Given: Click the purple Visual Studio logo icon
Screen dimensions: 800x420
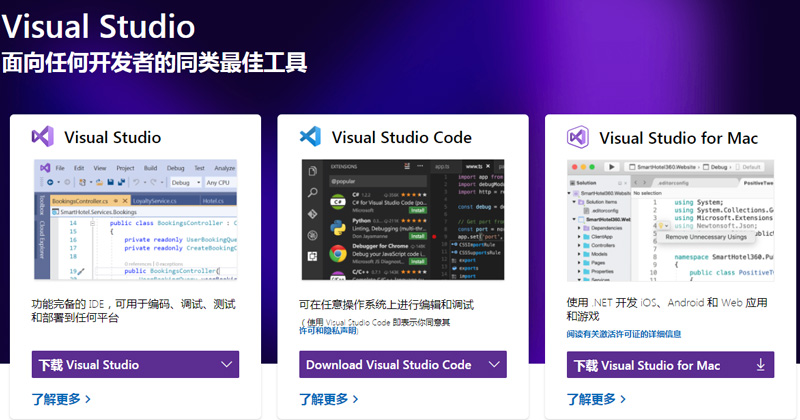Looking at the screenshot, I should tap(44, 137).
